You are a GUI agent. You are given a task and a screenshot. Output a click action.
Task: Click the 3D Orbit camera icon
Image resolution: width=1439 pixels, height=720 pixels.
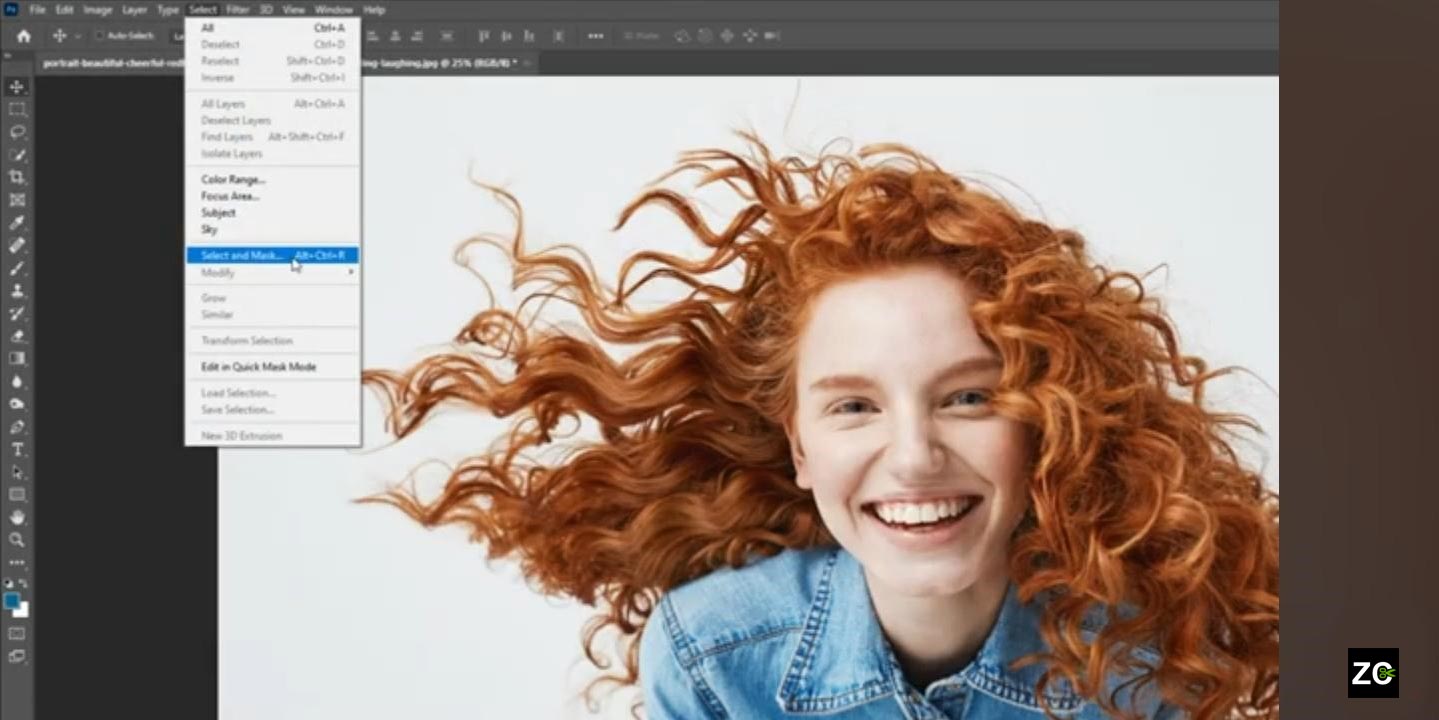click(683, 35)
